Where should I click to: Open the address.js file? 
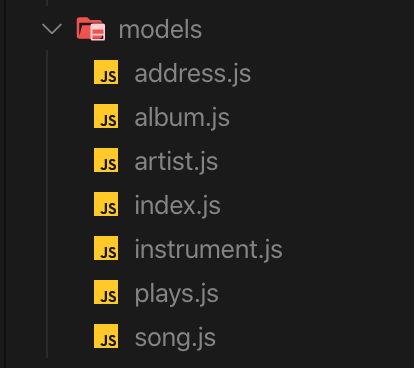click(192, 74)
